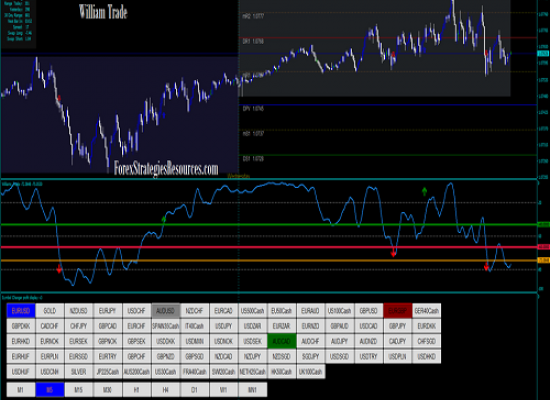Screen dimensions: 550x400
Task: Load the US100Cash index chart
Action: click(x=340, y=311)
